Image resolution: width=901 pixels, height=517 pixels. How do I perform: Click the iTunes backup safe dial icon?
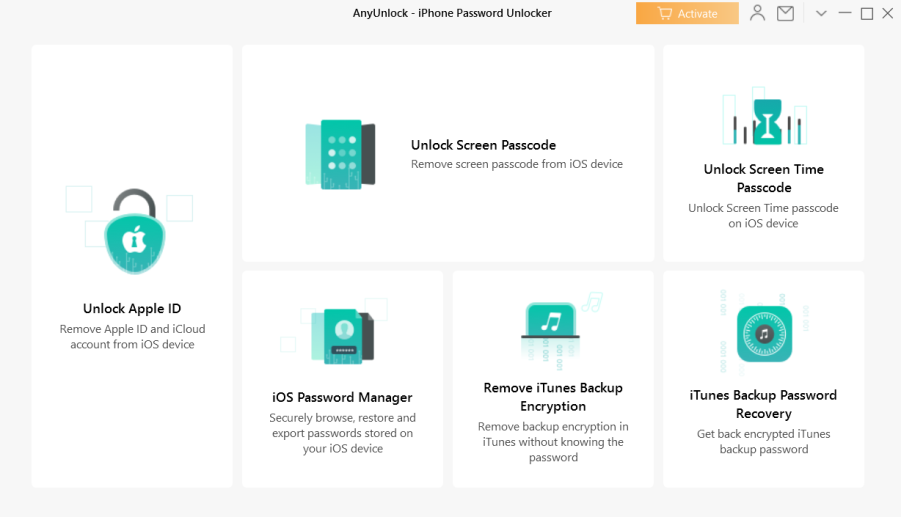tap(764, 334)
